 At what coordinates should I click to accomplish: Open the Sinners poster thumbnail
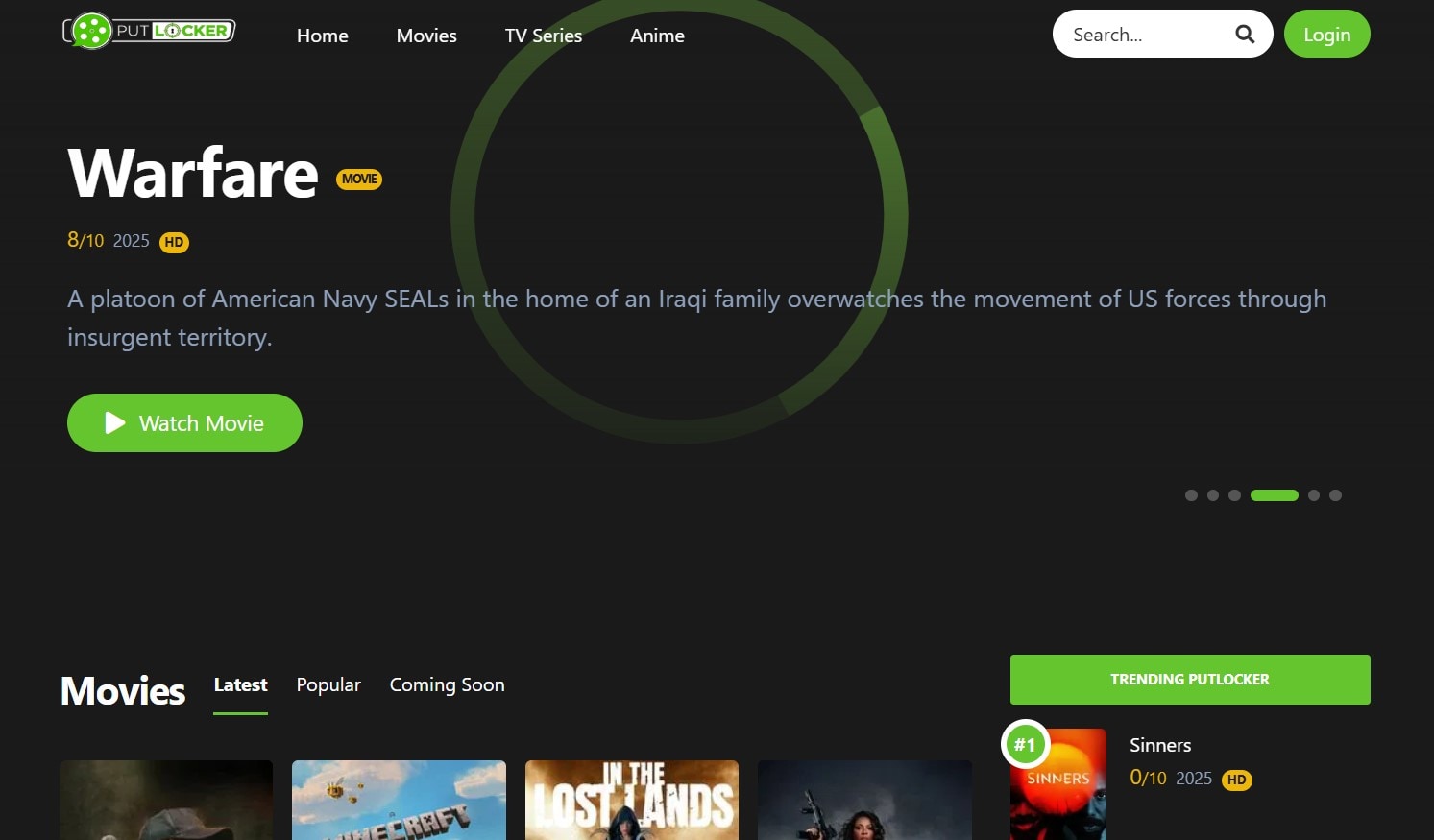click(x=1058, y=784)
